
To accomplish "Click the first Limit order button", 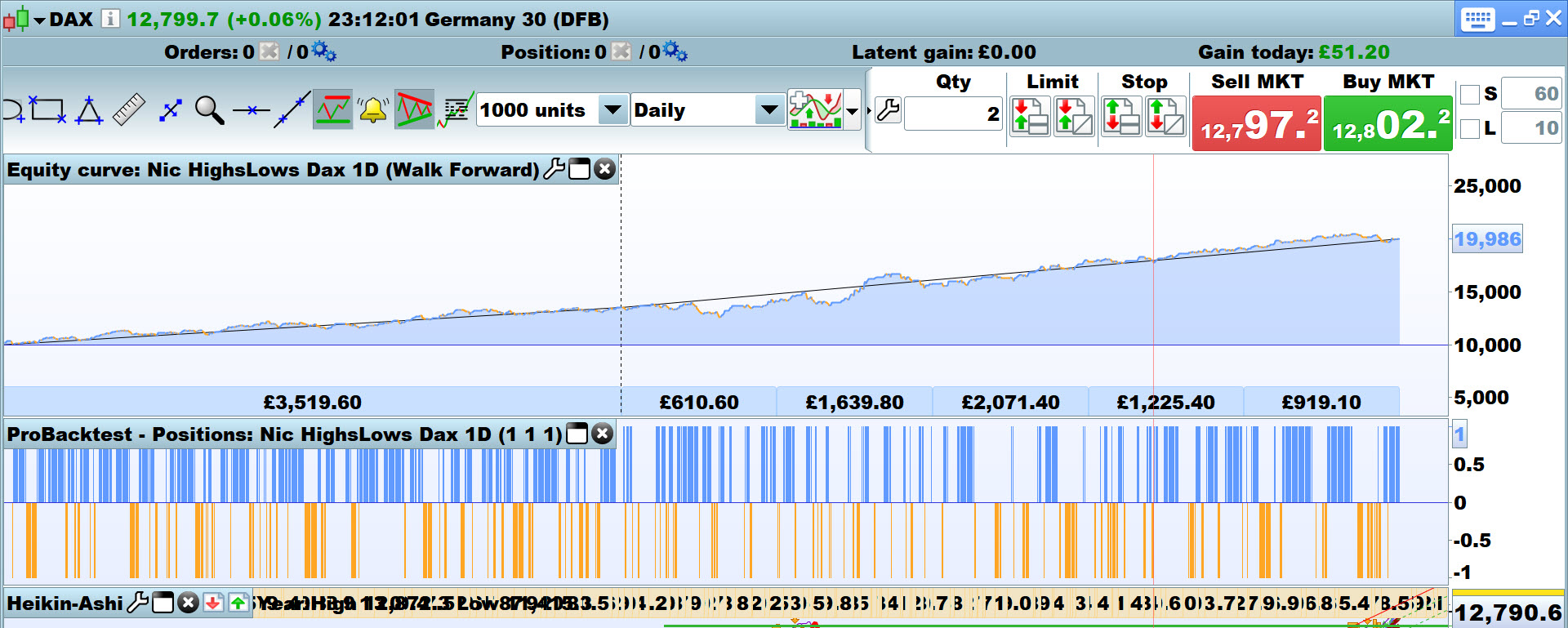I will [x=1030, y=116].
